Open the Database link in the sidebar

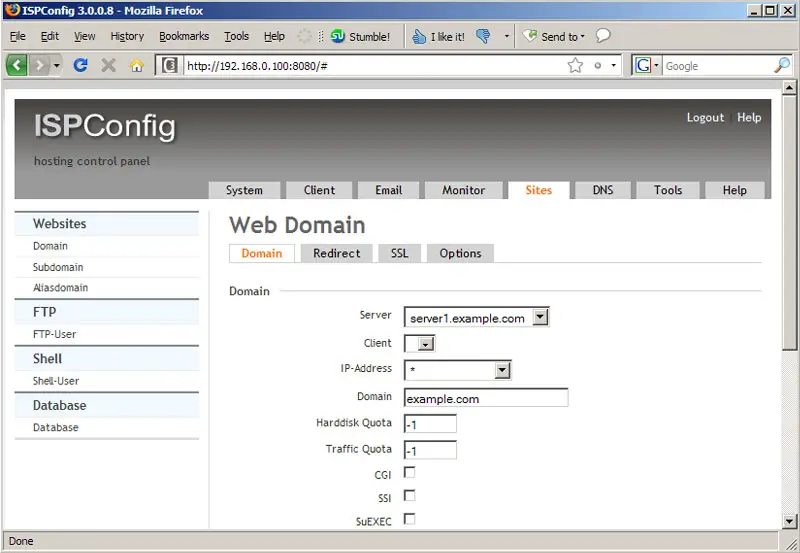point(56,428)
